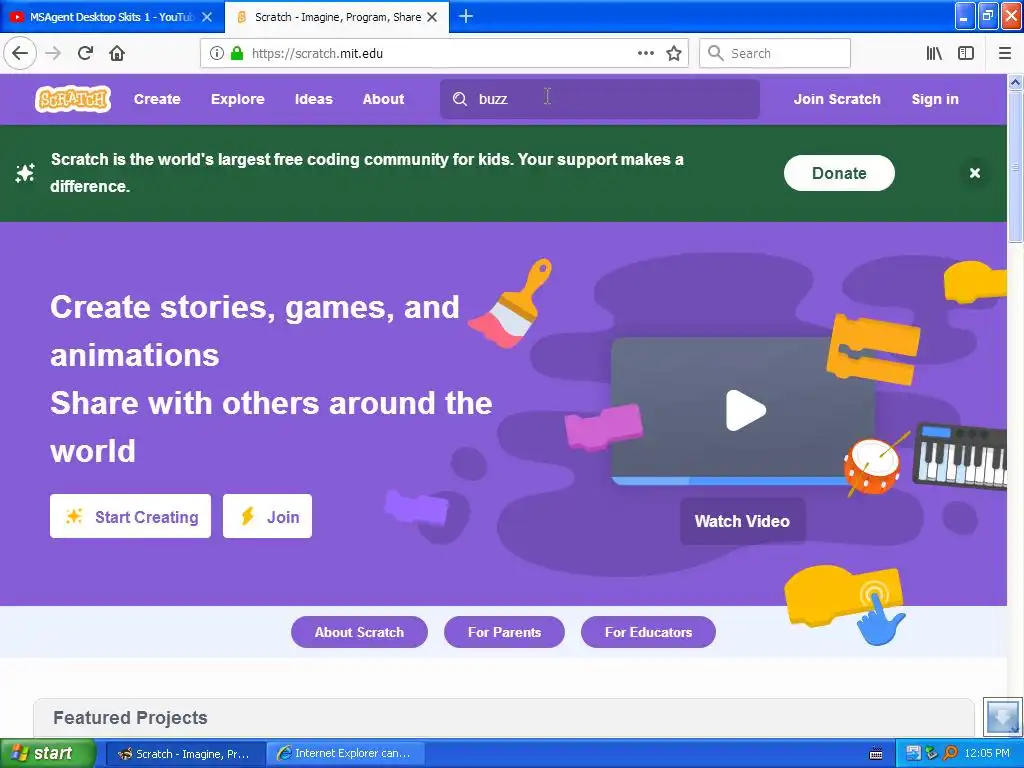Close the MSAgent Desktop Skits YouTube tab
Viewport: 1024px width, 768px height.
click(x=207, y=17)
